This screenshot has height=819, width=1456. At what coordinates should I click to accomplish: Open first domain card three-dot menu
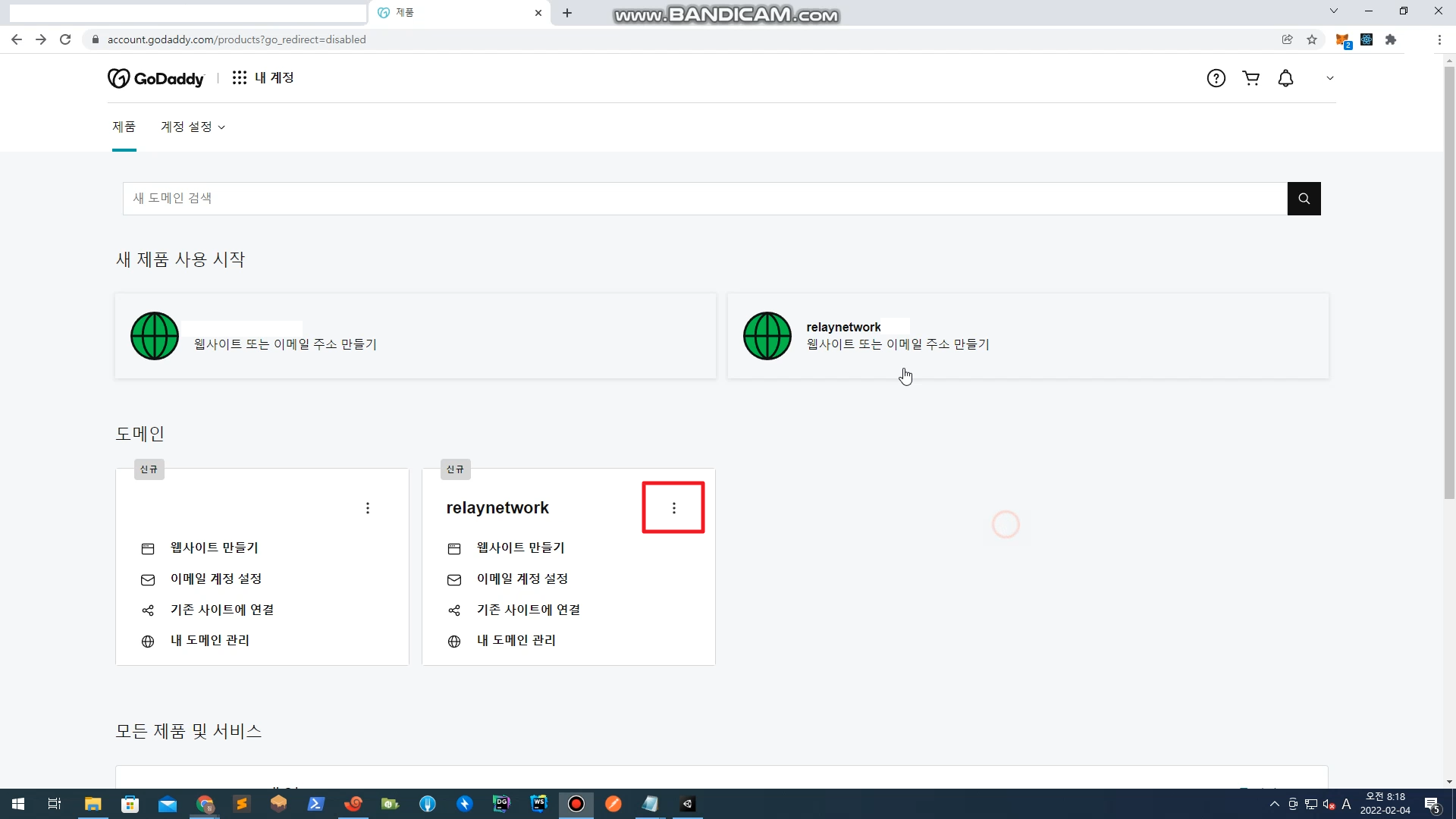pyautogui.click(x=368, y=508)
